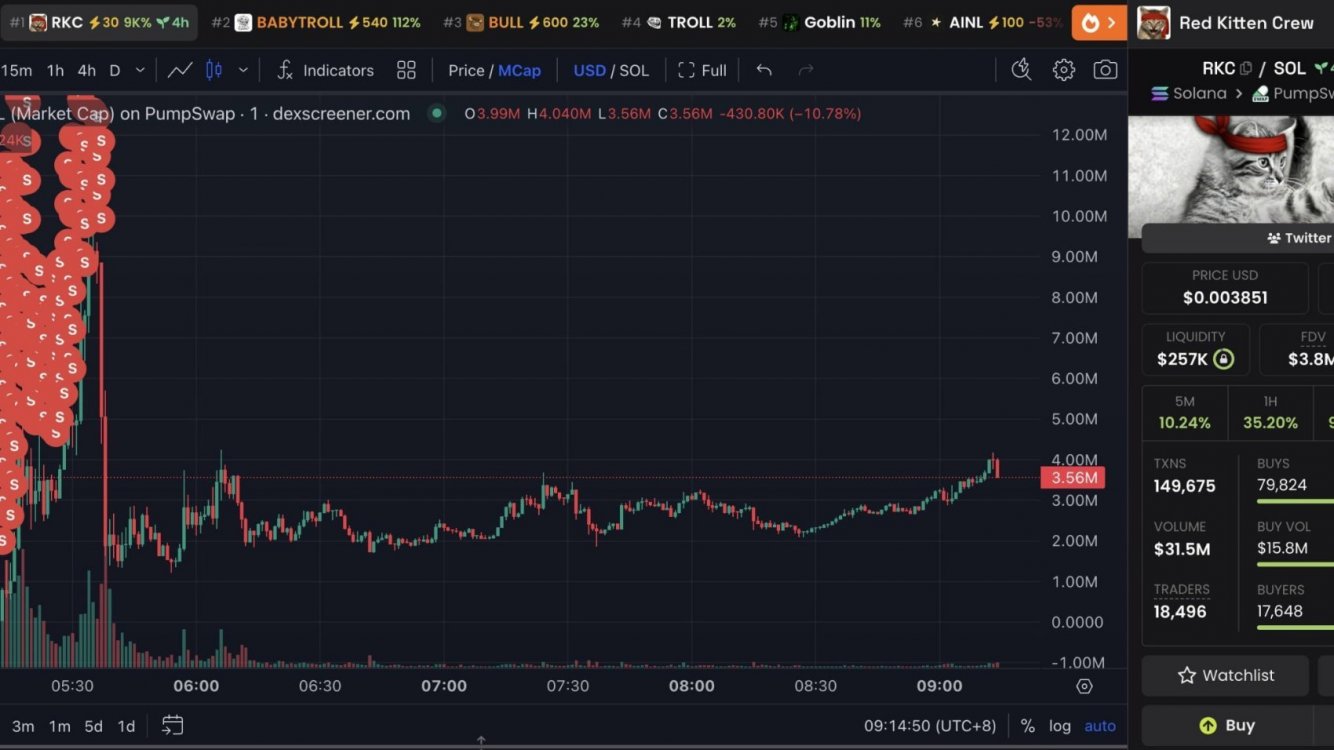Open trending token #5 Goblin

pyautogui.click(x=820, y=22)
